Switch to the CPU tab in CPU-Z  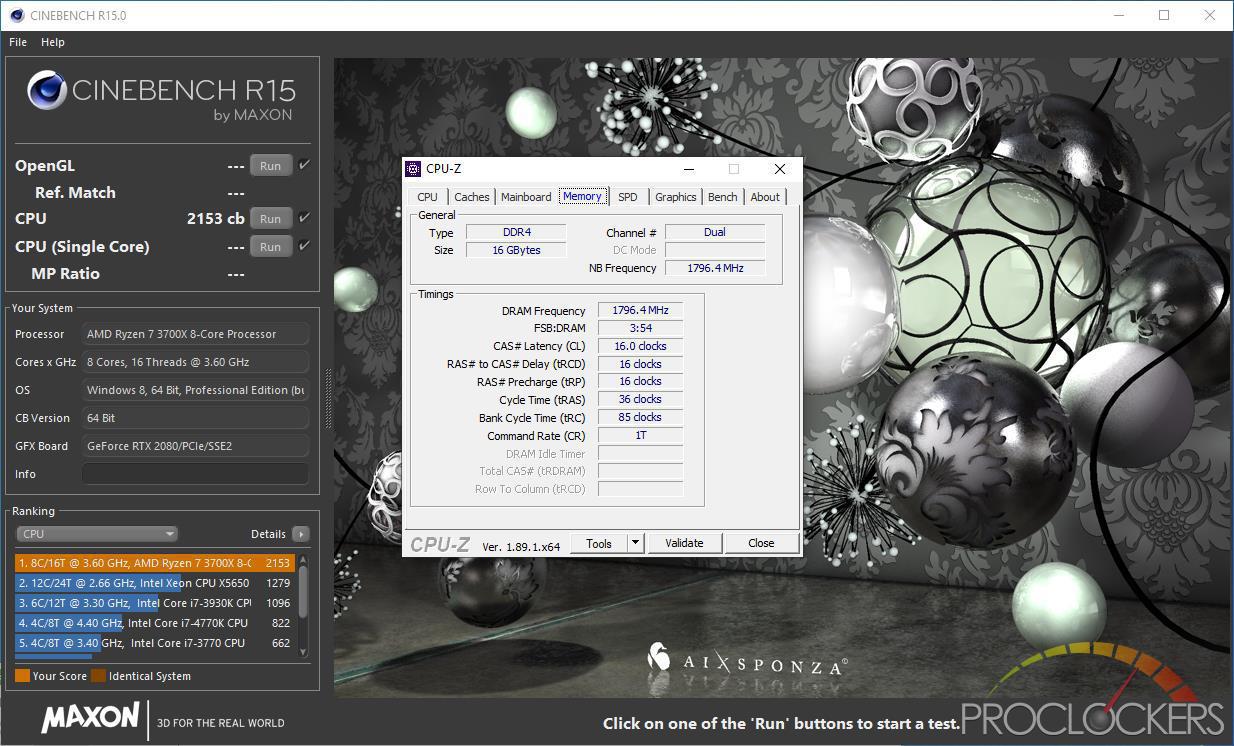pos(427,197)
